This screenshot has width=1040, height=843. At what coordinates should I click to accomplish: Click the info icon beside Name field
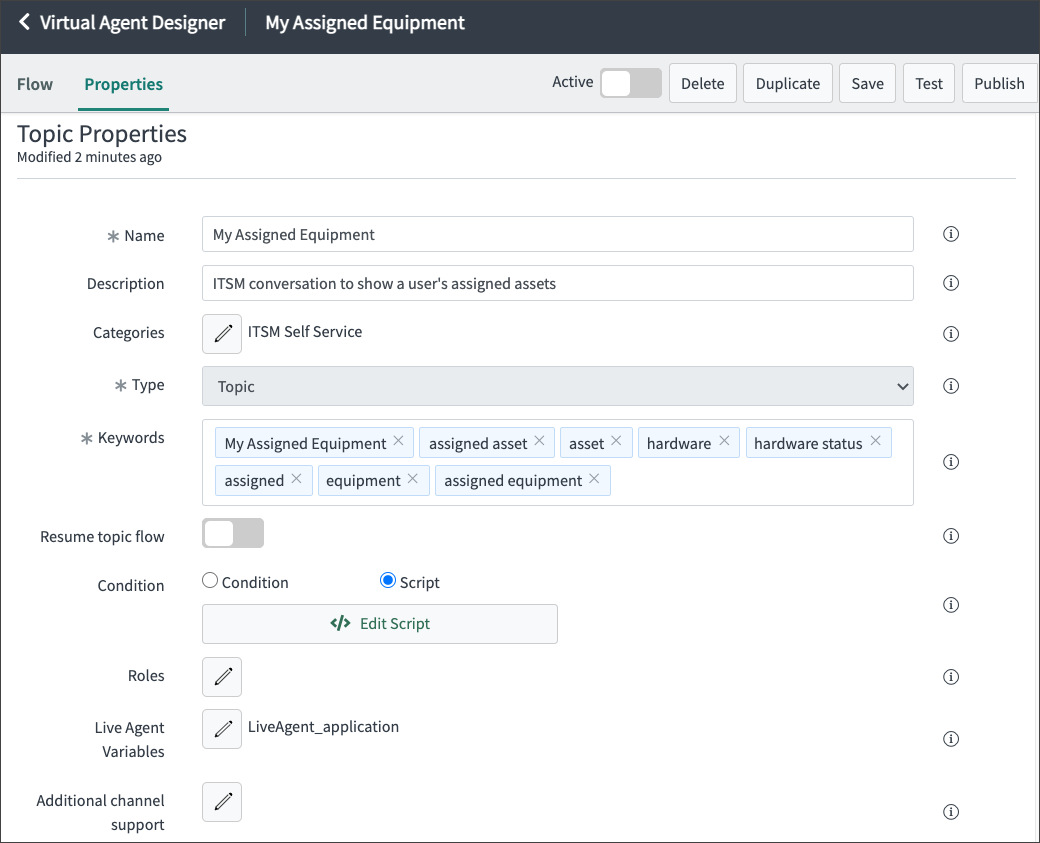(x=950, y=234)
